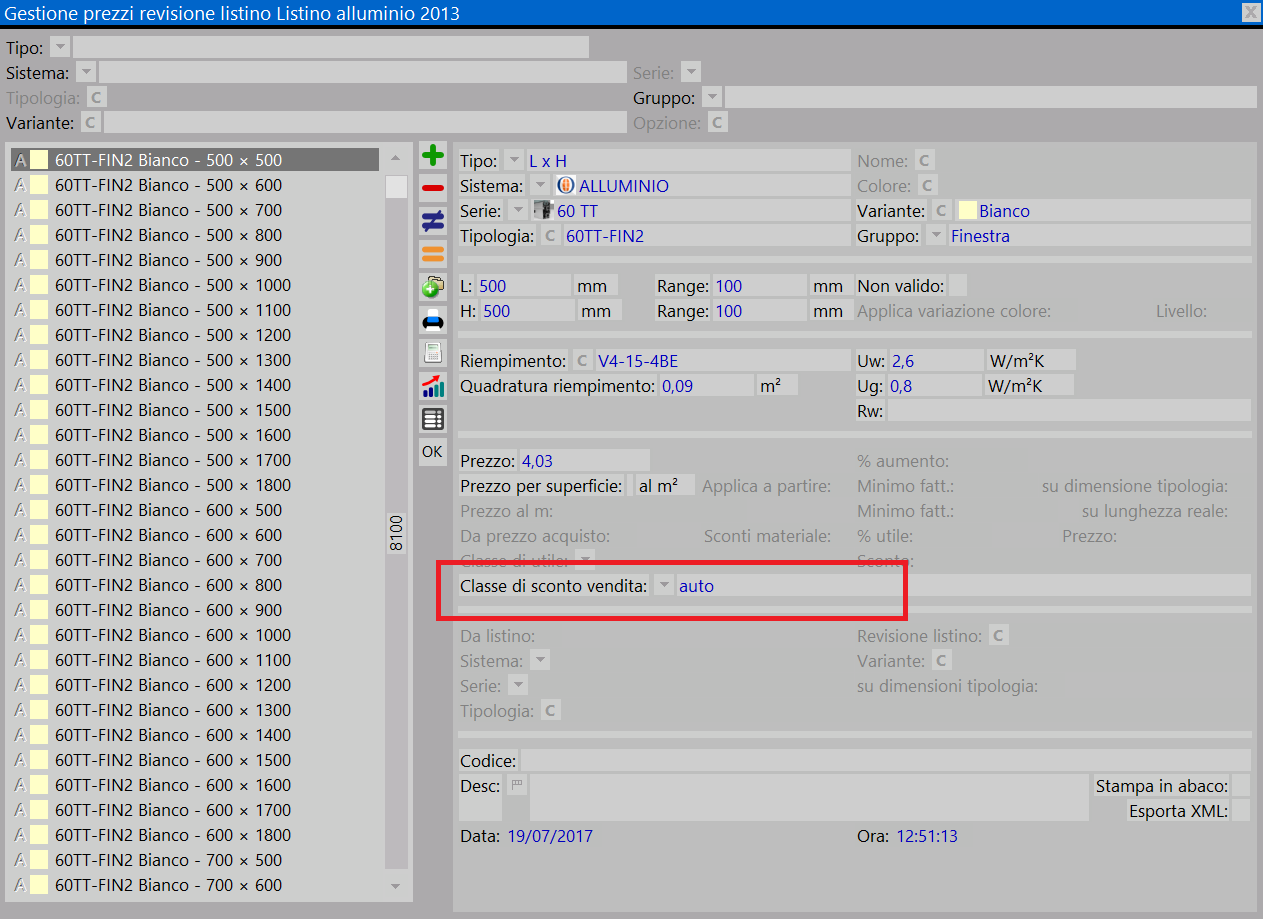Viewport: 1263px width, 919px height.
Task: Click the Codice input field
Action: tap(885, 761)
